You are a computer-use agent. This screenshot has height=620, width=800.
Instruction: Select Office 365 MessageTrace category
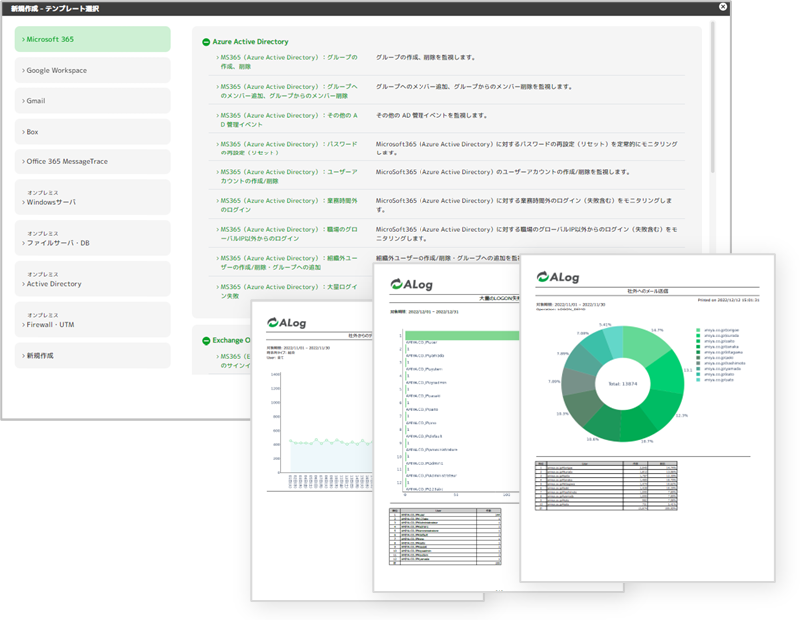tap(92, 161)
